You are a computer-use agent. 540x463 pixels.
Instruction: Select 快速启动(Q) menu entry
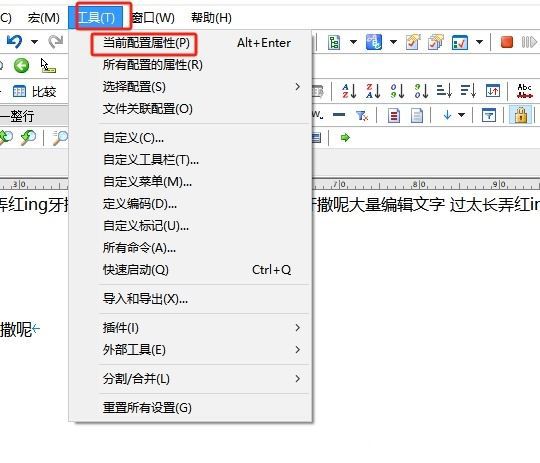tap(190, 269)
